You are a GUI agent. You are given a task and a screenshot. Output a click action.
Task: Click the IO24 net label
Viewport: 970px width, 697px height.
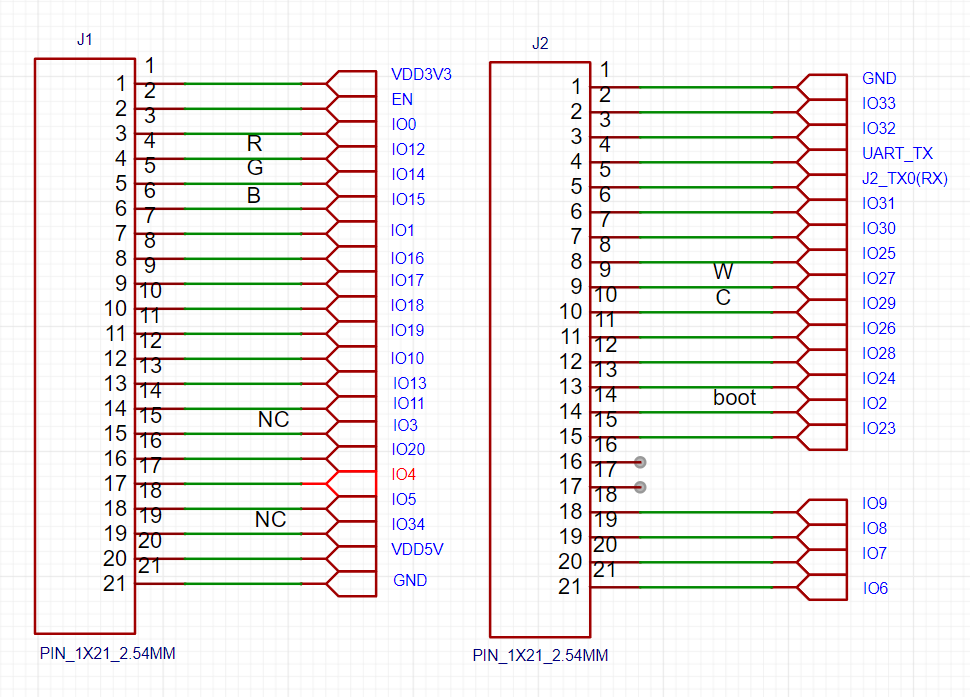(x=879, y=378)
